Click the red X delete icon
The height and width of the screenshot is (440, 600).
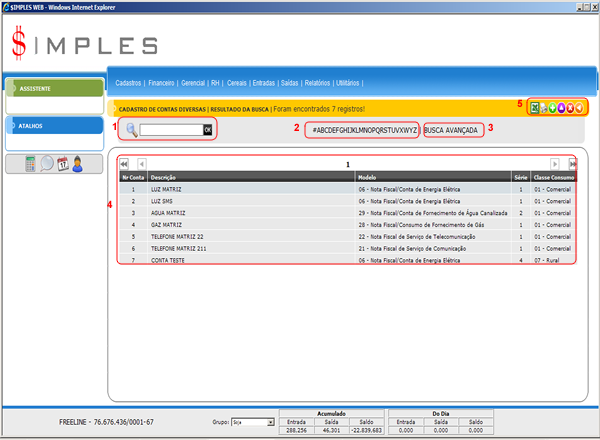pyautogui.click(x=572, y=107)
